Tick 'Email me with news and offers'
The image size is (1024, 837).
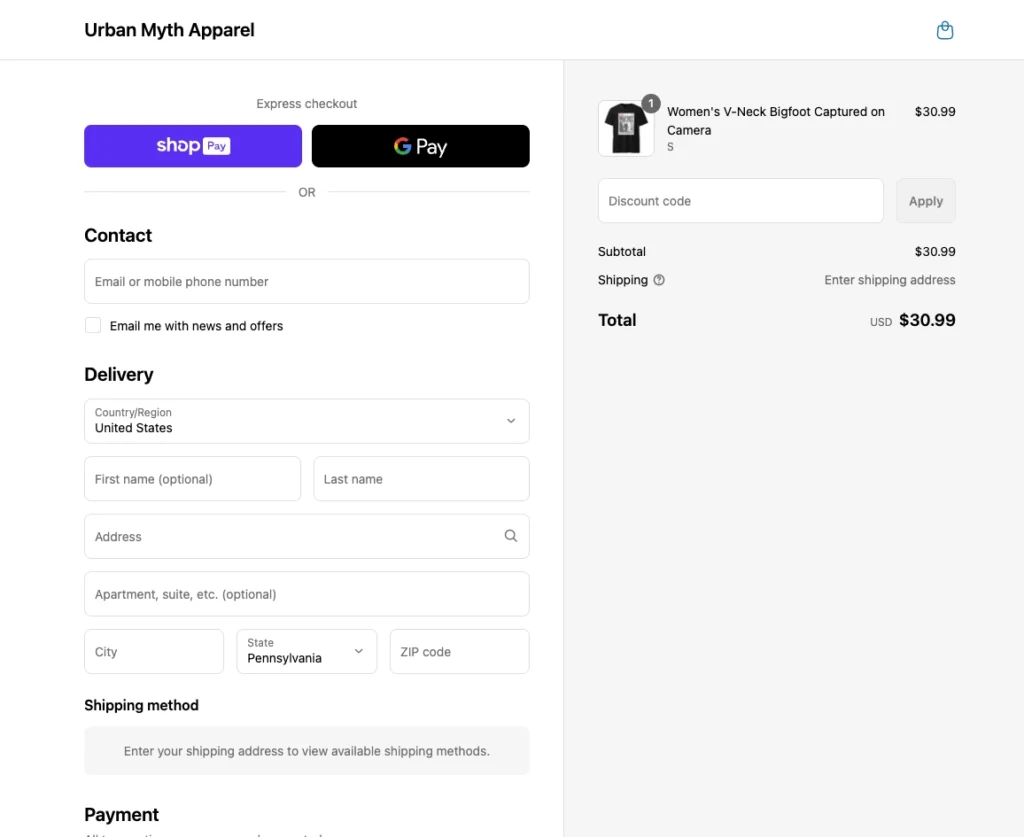93,325
